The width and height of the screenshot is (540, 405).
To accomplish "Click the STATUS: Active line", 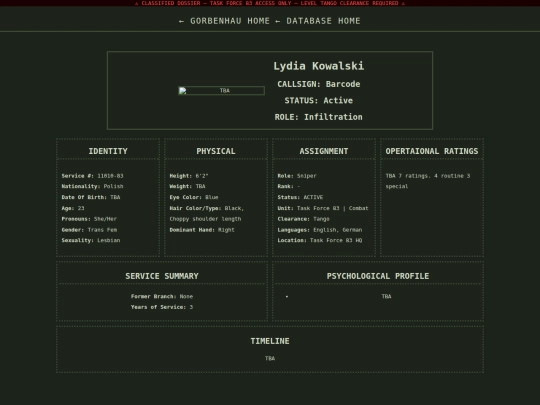I will pos(319,101).
